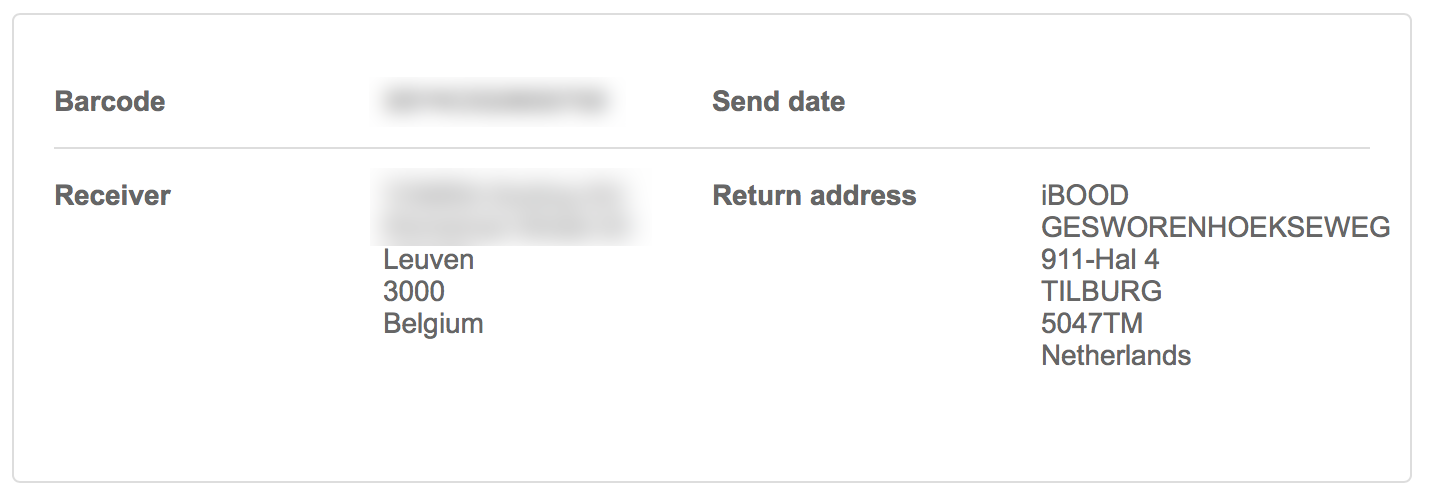This screenshot has width=1430, height=498.
Task: Select the GESWORENHOEKSEWEG street name
Action: (1215, 228)
